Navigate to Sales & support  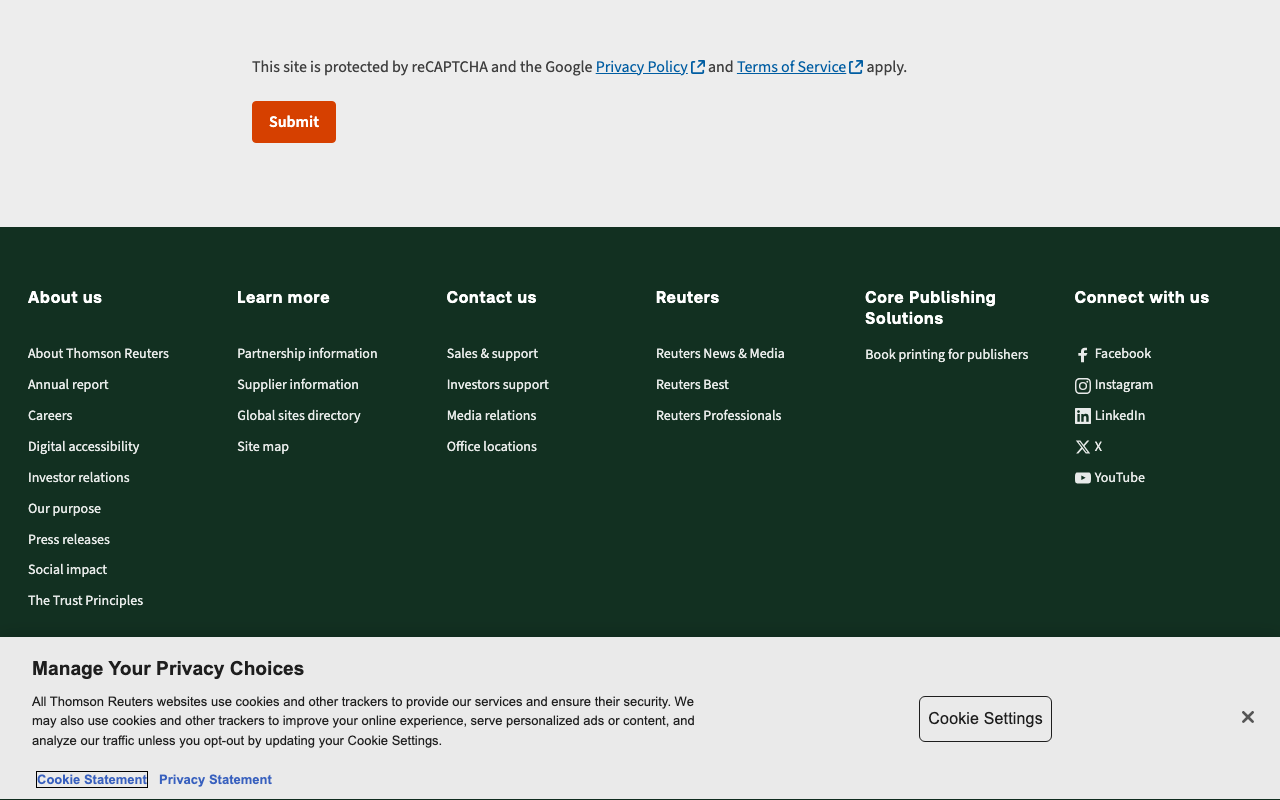coord(492,354)
